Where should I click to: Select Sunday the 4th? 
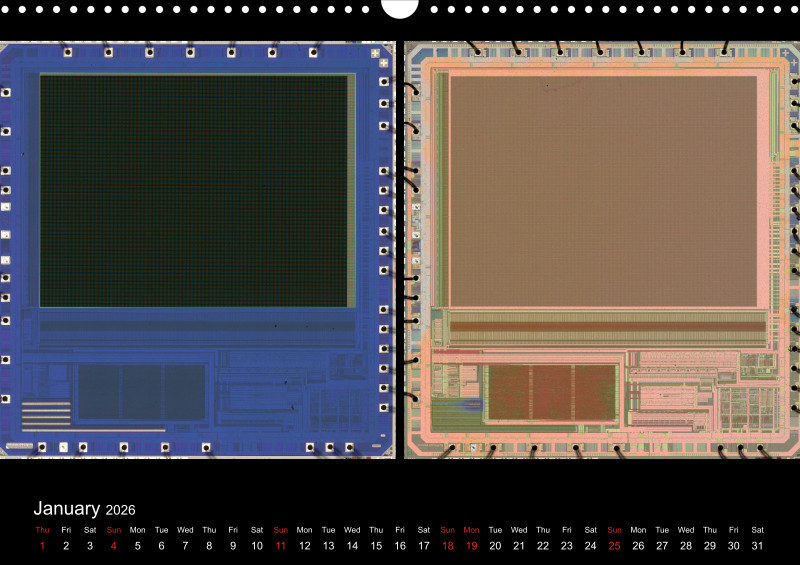pyautogui.click(x=113, y=546)
